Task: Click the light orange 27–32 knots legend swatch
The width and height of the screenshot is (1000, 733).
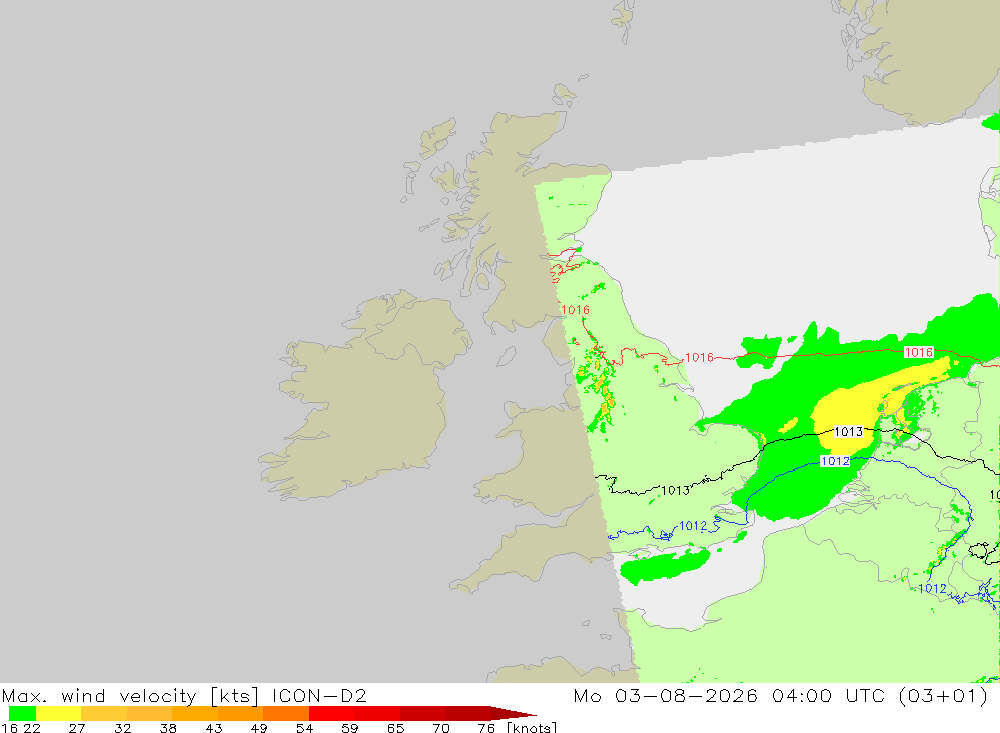Action: (104, 713)
